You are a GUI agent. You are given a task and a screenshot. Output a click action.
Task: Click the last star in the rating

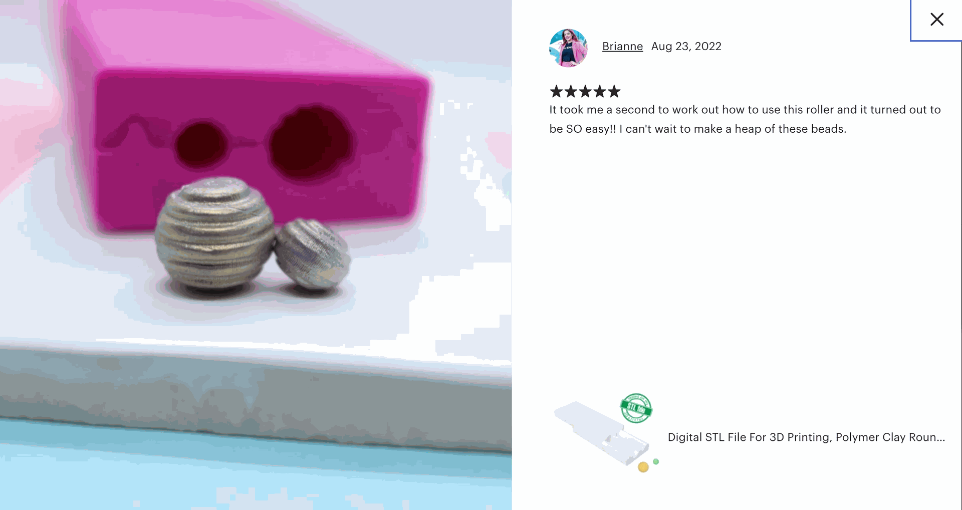pos(614,91)
